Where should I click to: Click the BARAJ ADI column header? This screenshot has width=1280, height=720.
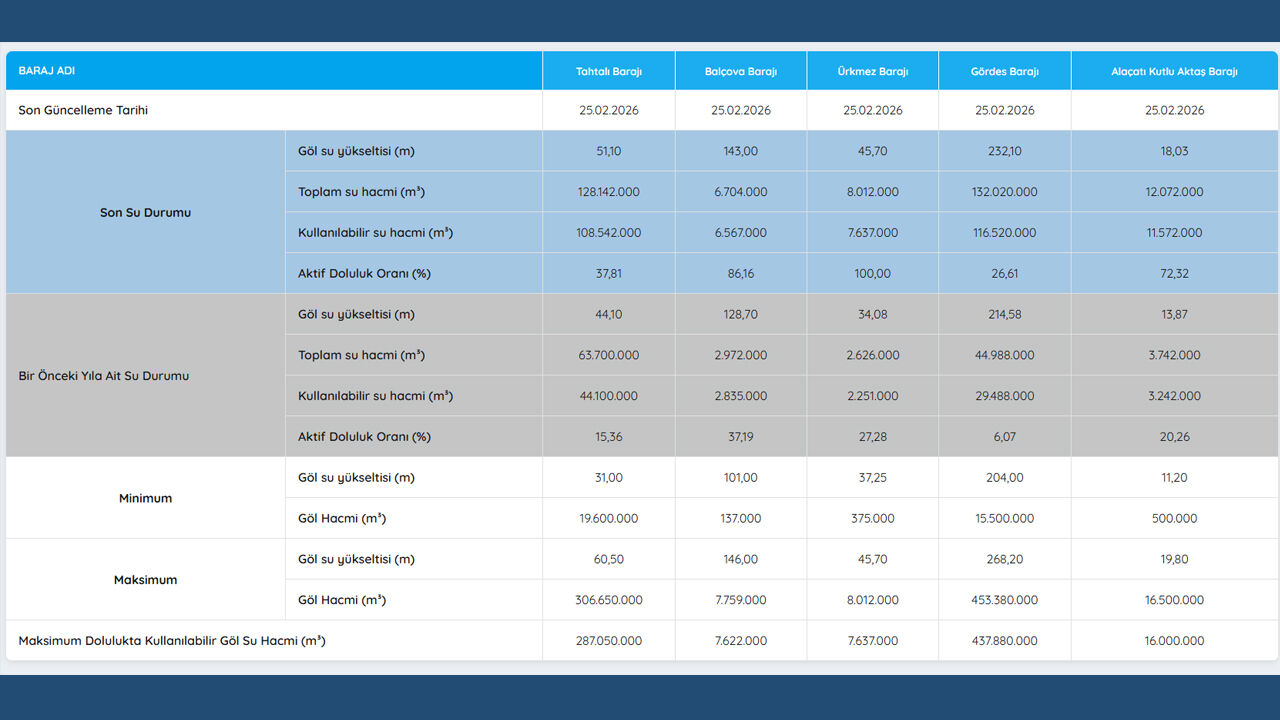[x=47, y=71]
